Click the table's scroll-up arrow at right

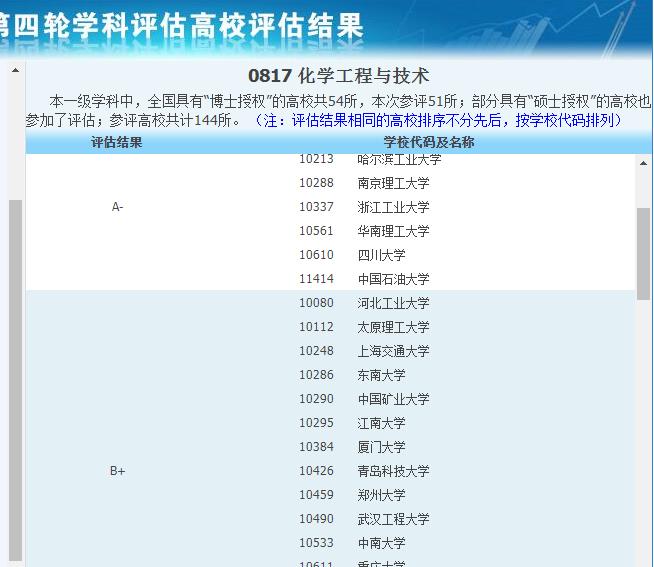pyautogui.click(x=643, y=163)
